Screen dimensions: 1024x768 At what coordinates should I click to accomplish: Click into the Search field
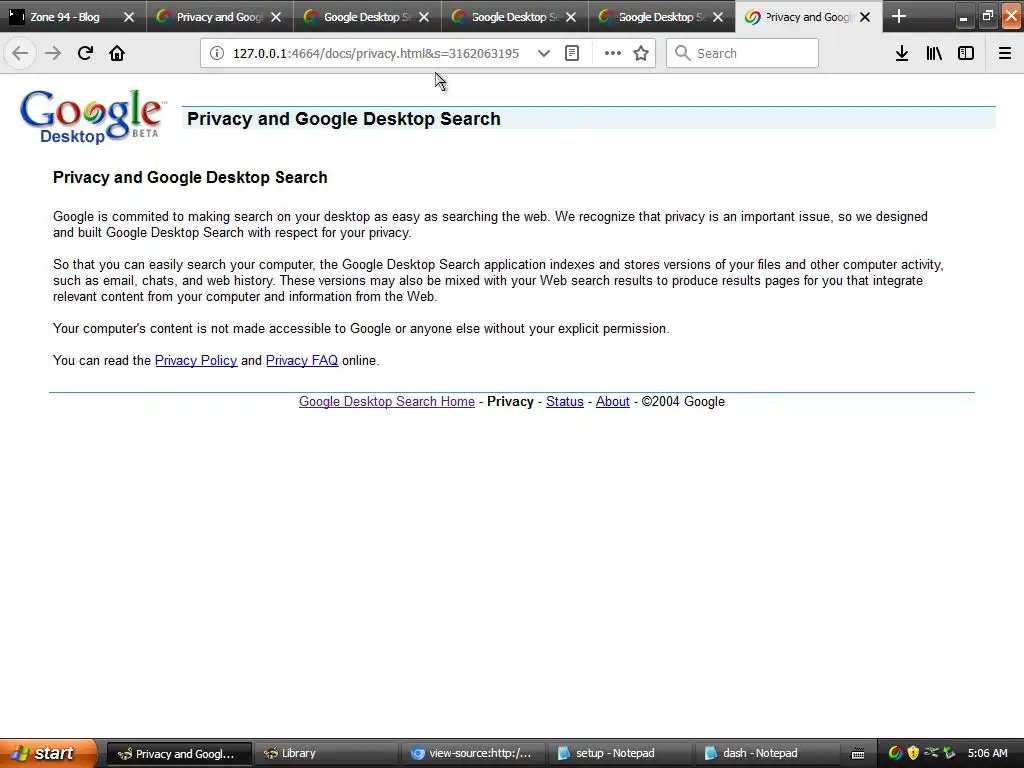pos(742,54)
